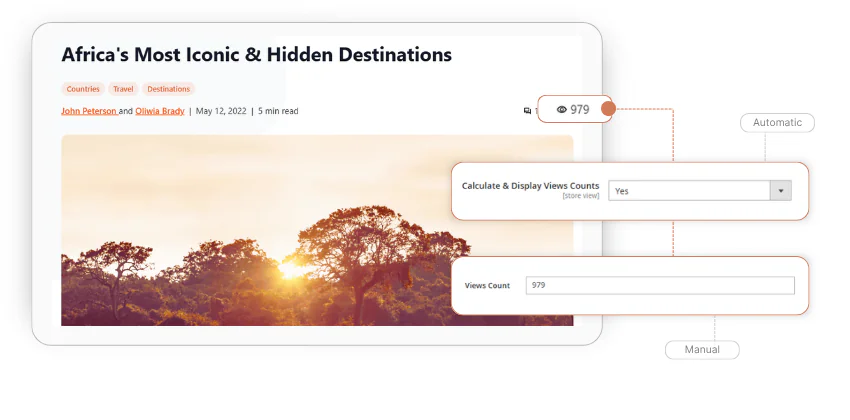Click the article title heading
Viewport: 850px width, 420px height.
(x=256, y=54)
